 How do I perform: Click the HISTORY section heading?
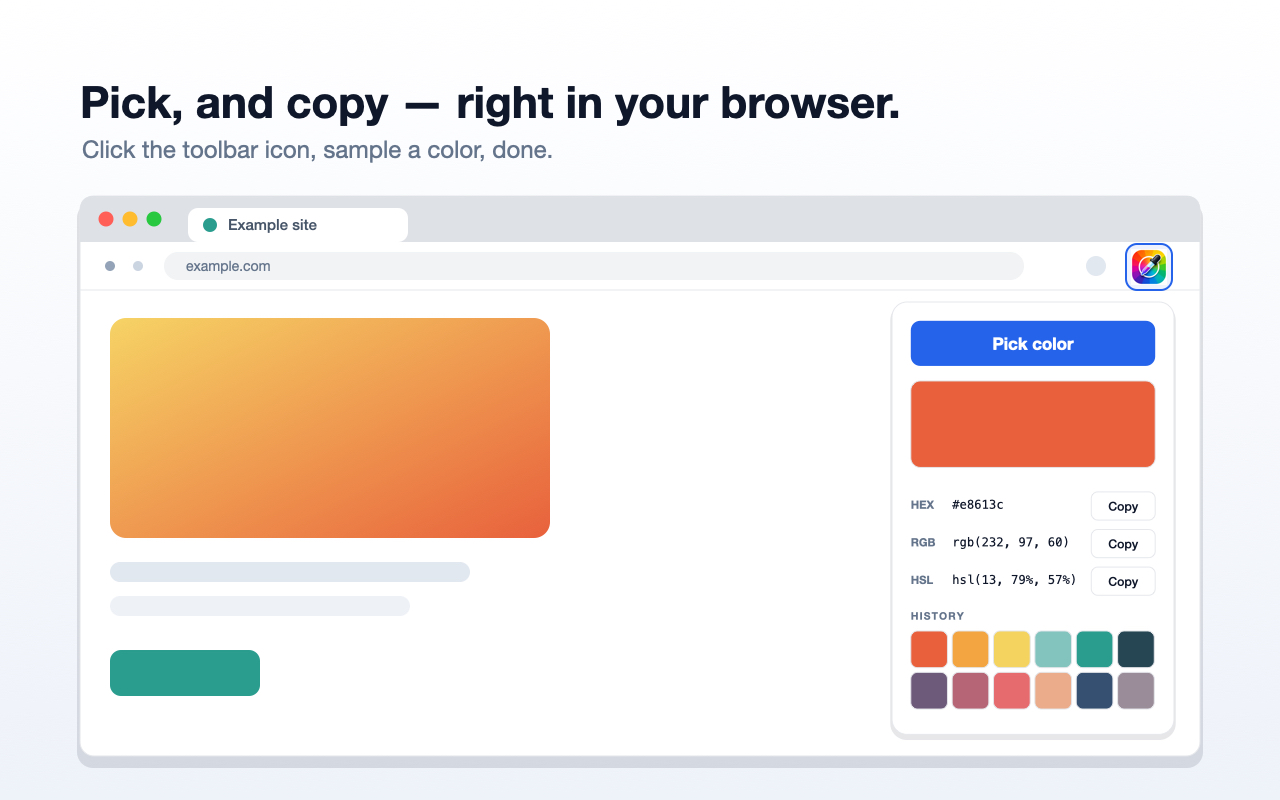[937, 616]
